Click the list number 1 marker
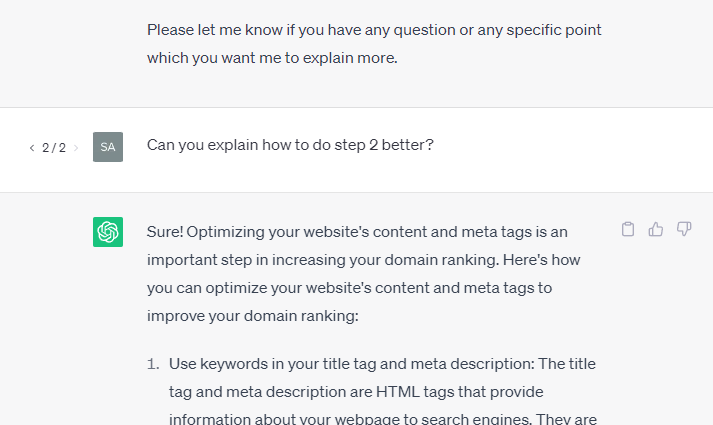 tap(154, 363)
